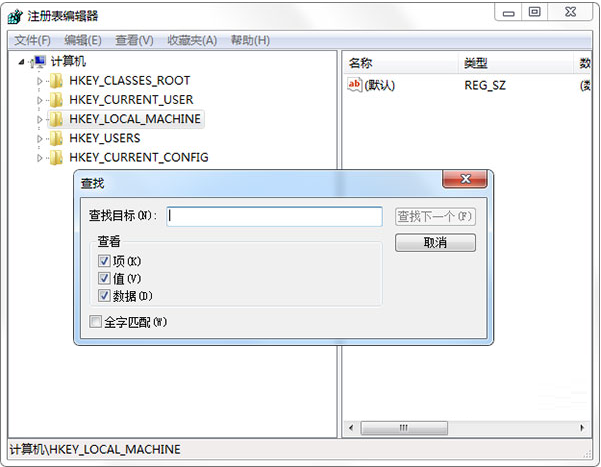
Task: Expand the HKEY_CLASSES_ROOT tree node
Action: [x=41, y=81]
